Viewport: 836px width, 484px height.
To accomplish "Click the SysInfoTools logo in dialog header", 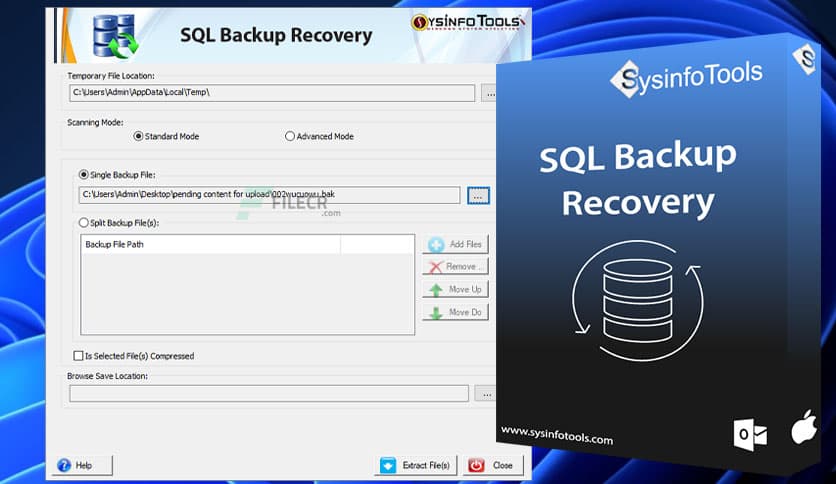I will [468, 22].
